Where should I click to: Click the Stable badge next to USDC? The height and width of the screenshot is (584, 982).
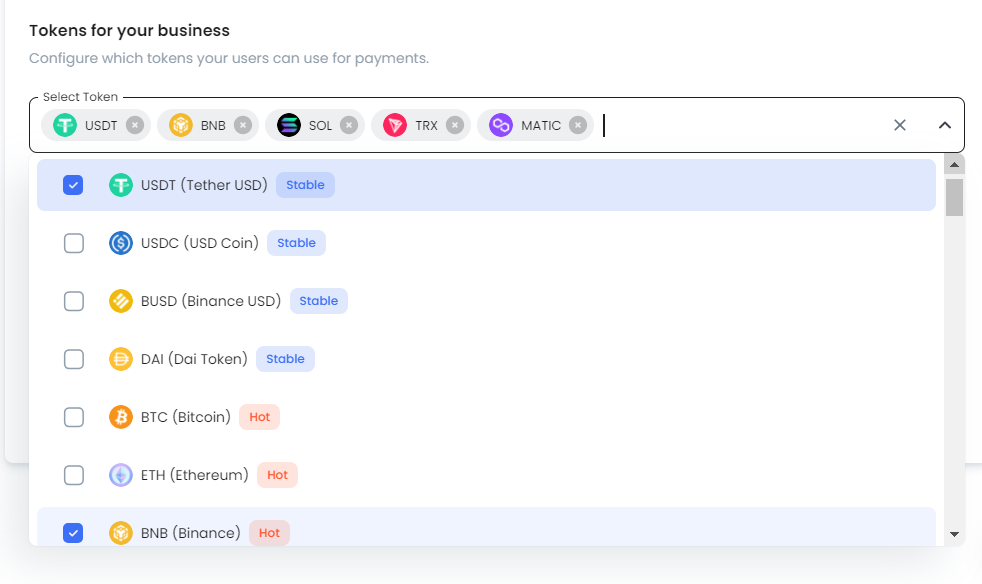[x=296, y=243]
